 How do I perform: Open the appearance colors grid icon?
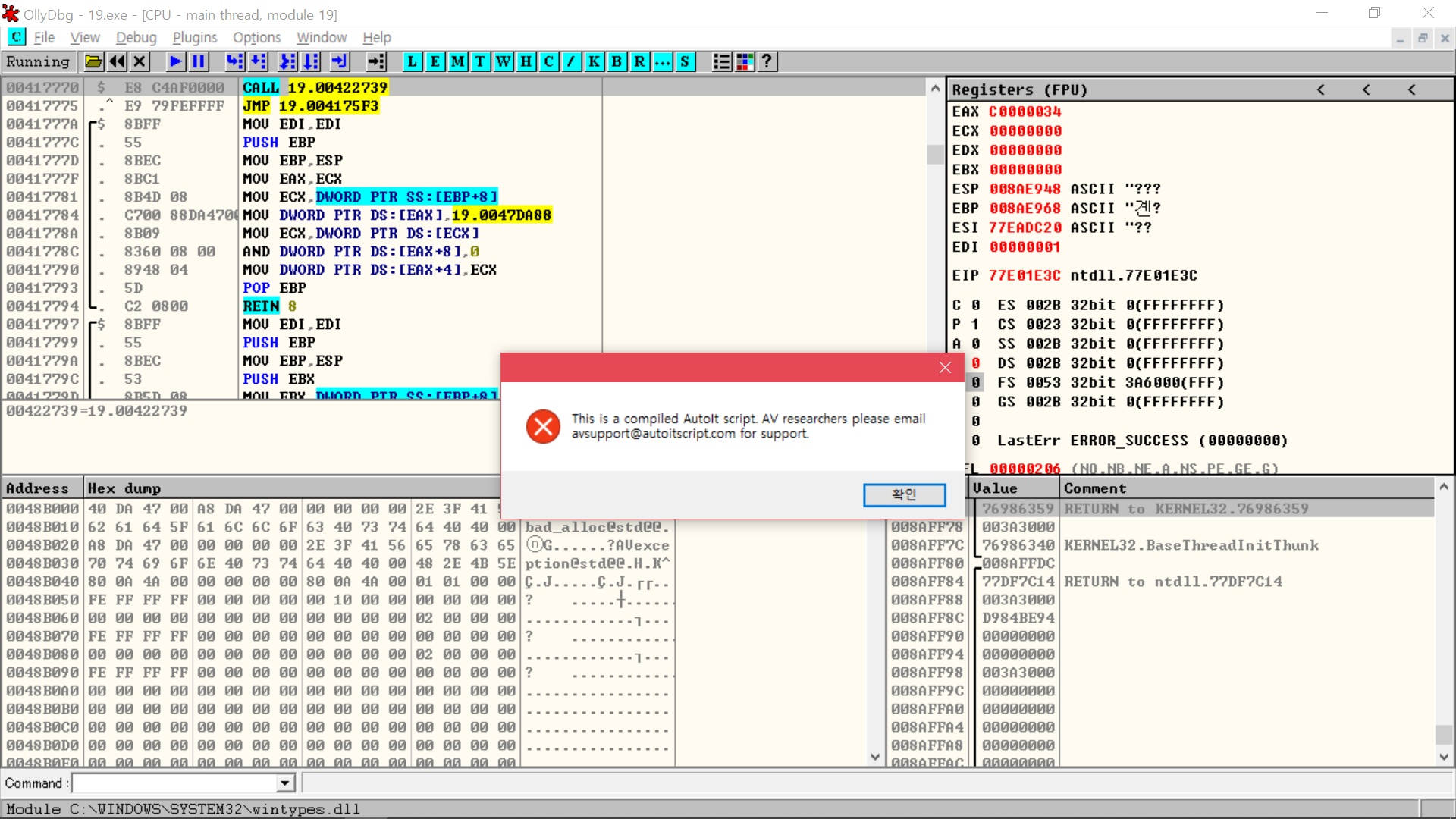[x=745, y=62]
